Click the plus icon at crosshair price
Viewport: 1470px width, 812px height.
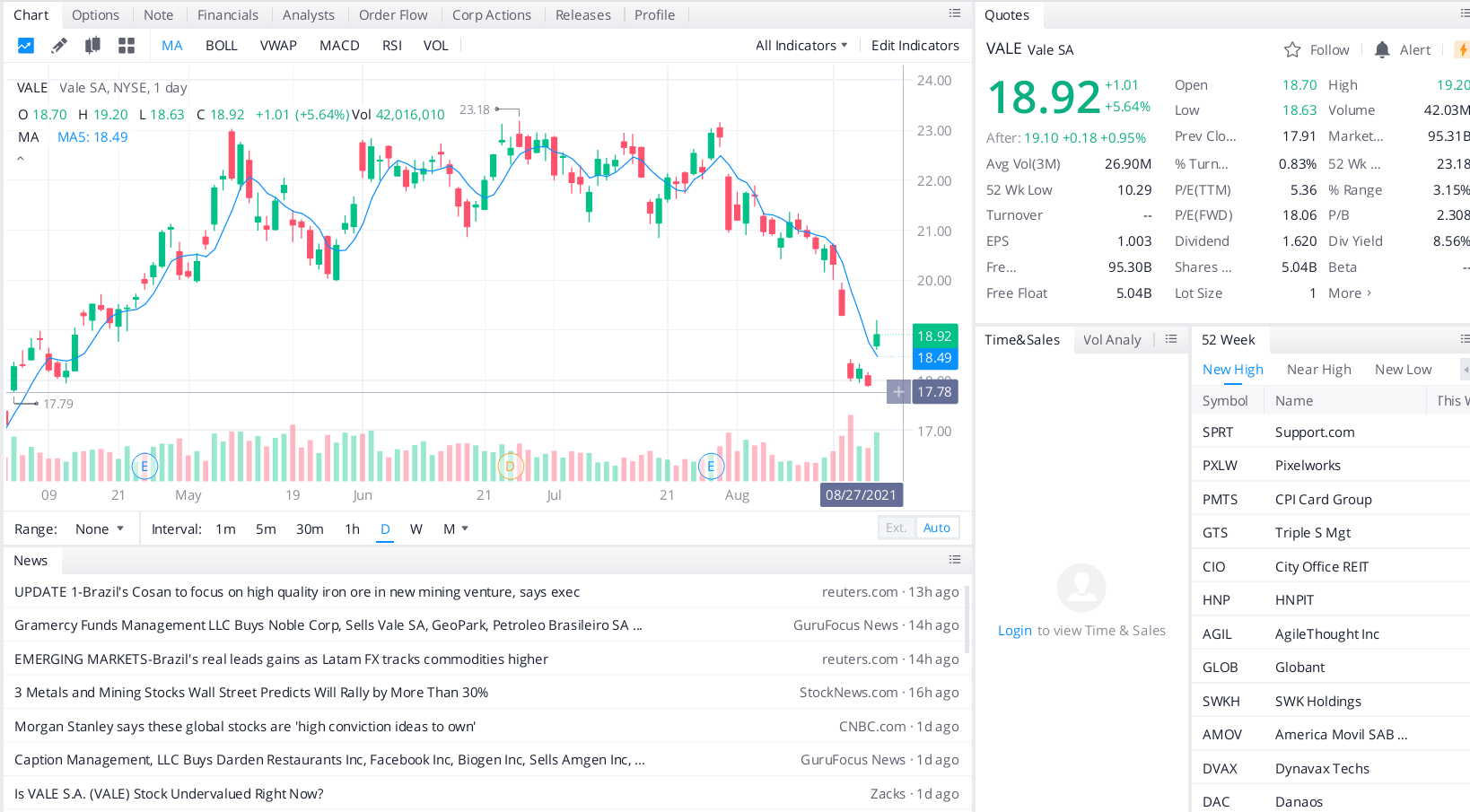click(x=898, y=392)
